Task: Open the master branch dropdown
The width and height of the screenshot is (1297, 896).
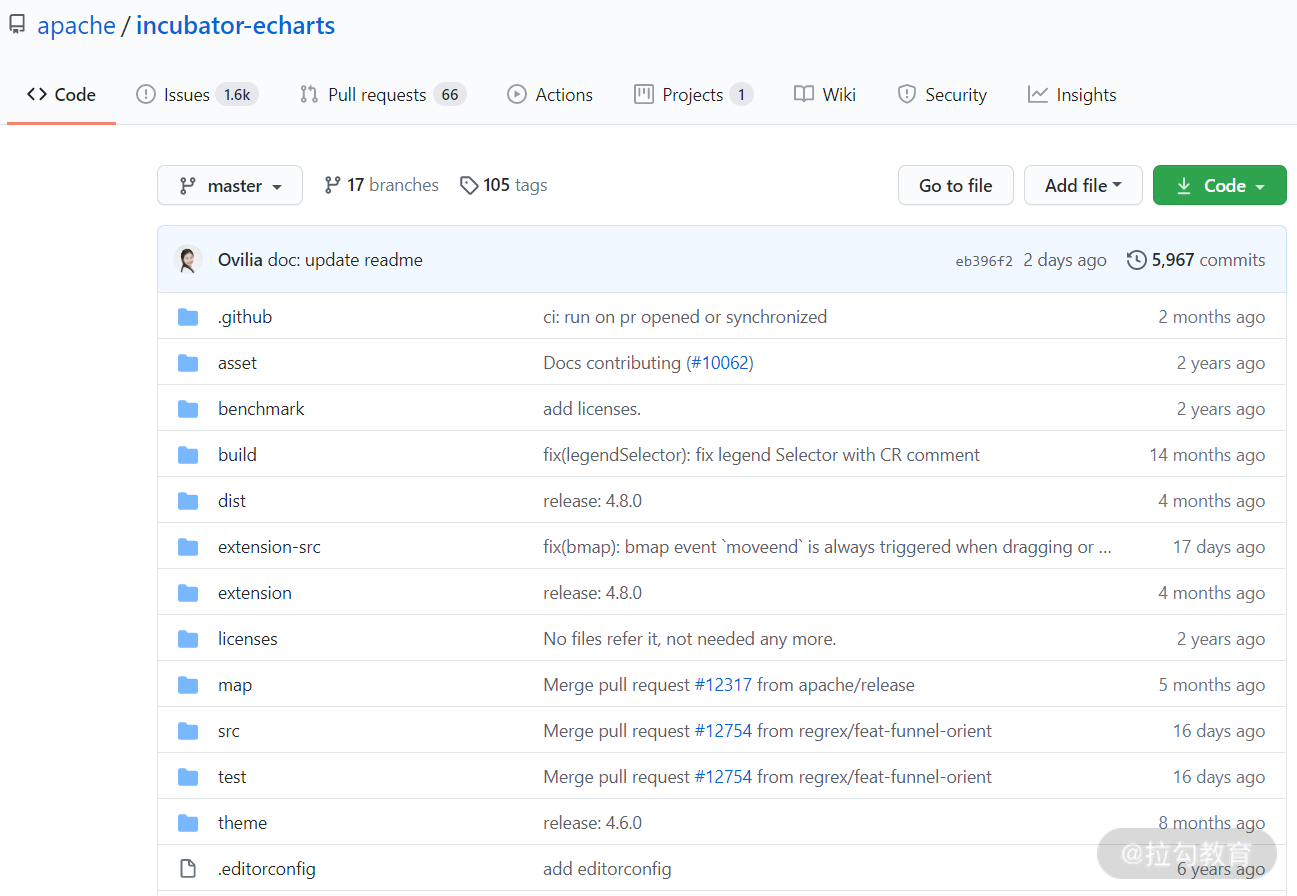Action: [x=230, y=185]
